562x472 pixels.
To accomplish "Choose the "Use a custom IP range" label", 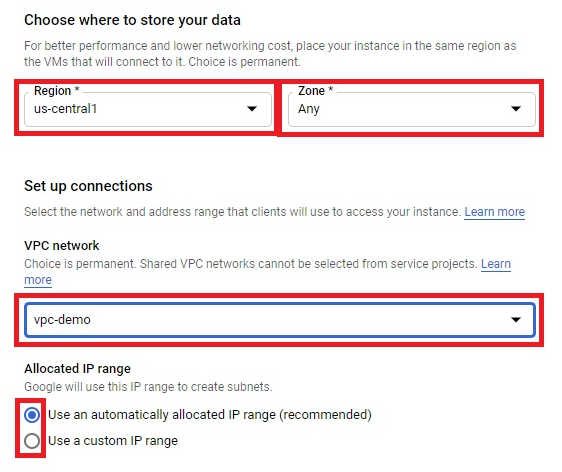I will pyautogui.click(x=113, y=441).
